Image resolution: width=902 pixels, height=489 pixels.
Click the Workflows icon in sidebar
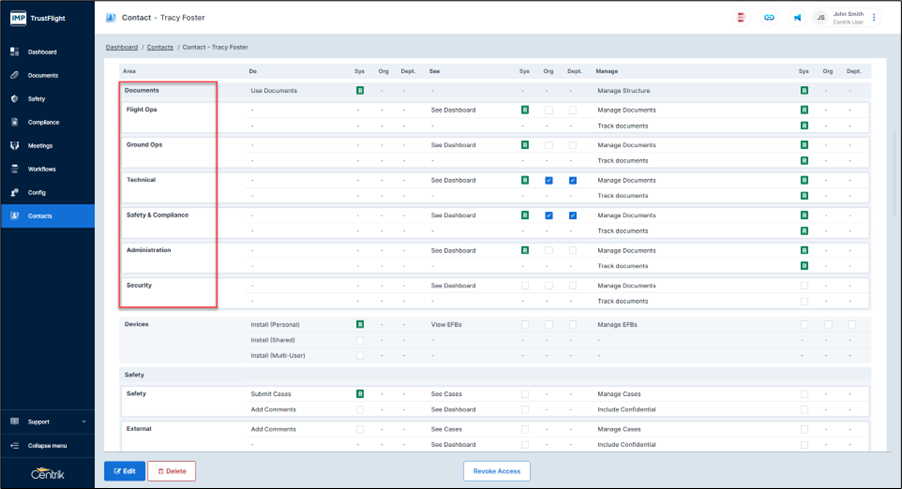(x=15, y=169)
